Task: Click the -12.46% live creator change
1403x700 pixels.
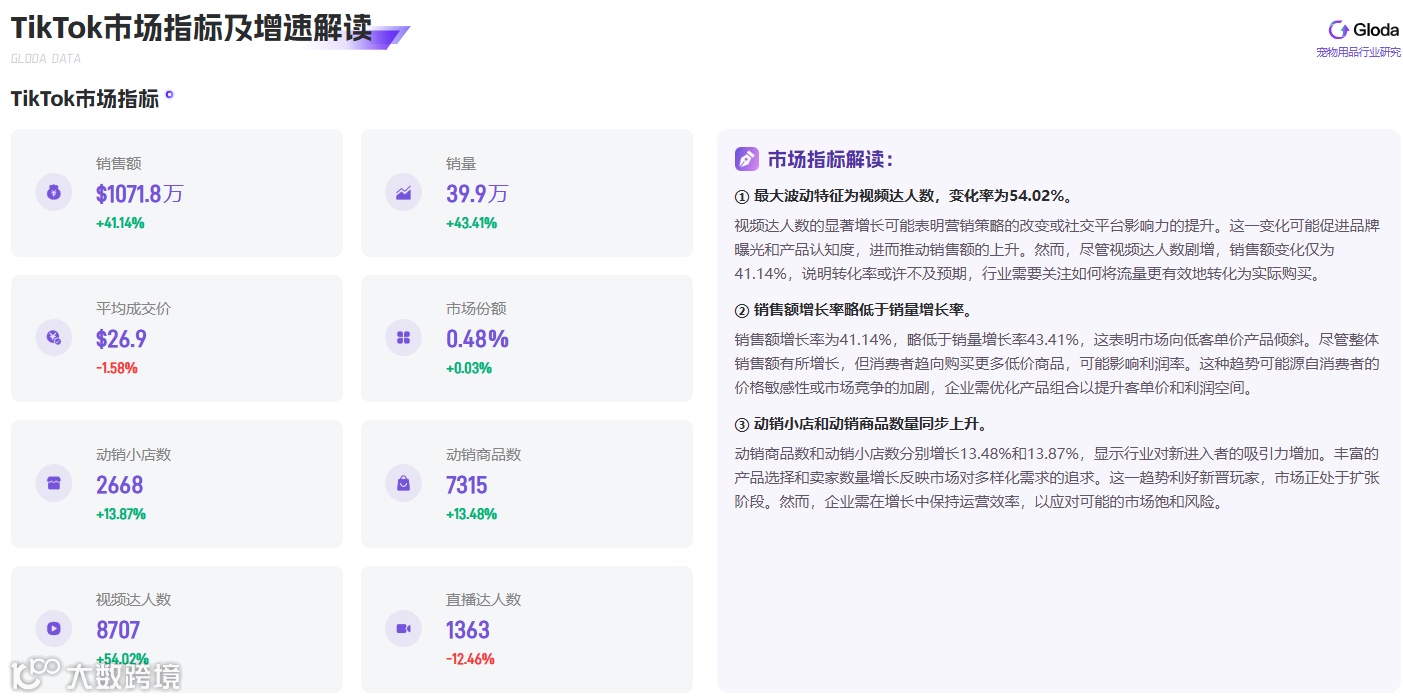Action: (470, 659)
